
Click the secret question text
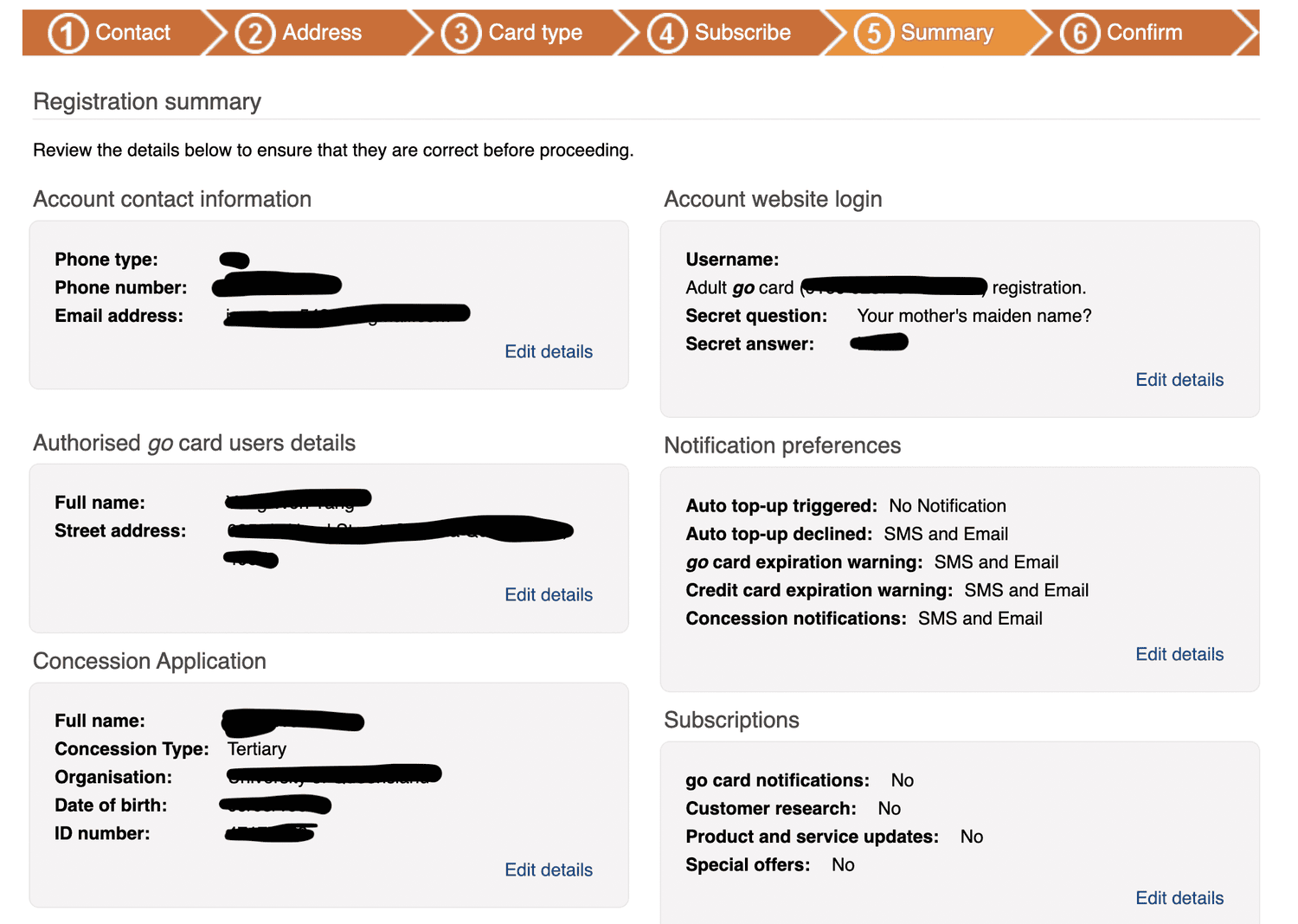pos(974,316)
